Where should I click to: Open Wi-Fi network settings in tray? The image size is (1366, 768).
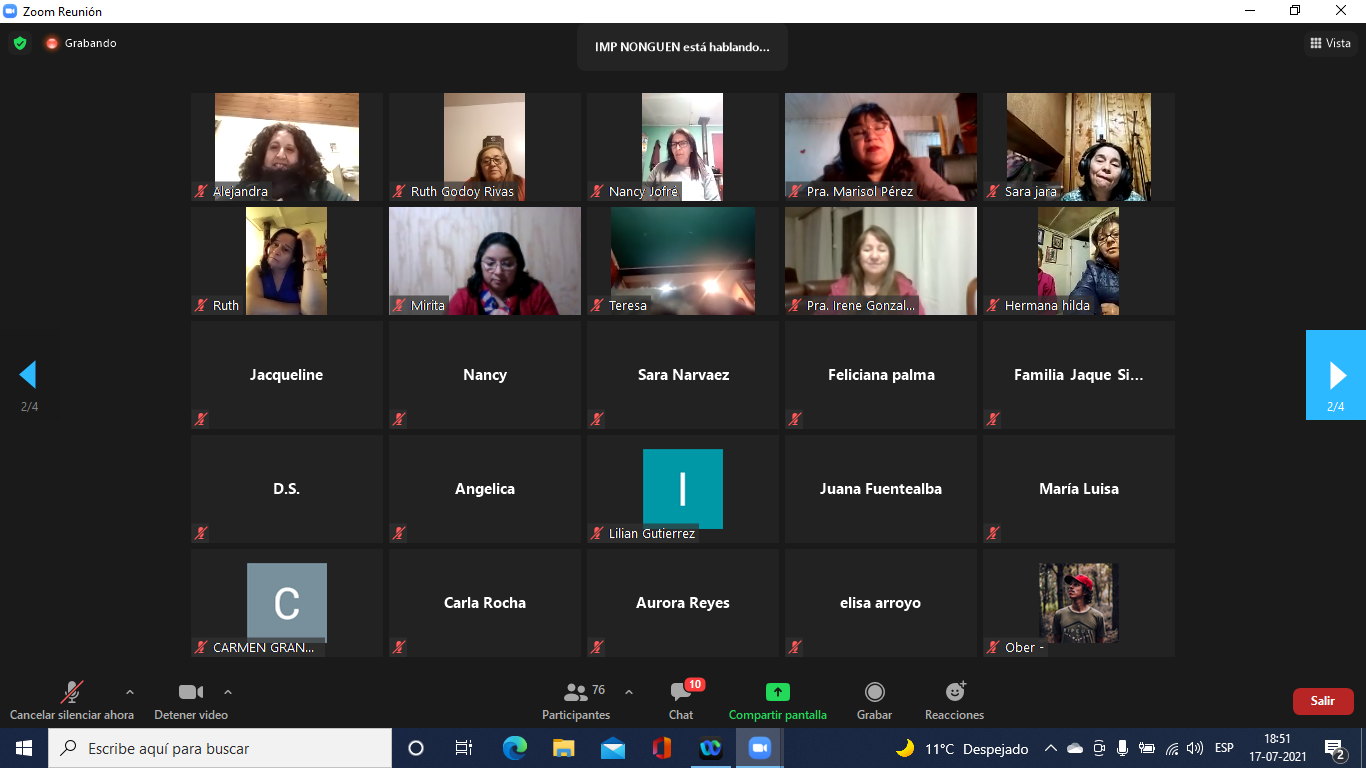click(x=1171, y=748)
